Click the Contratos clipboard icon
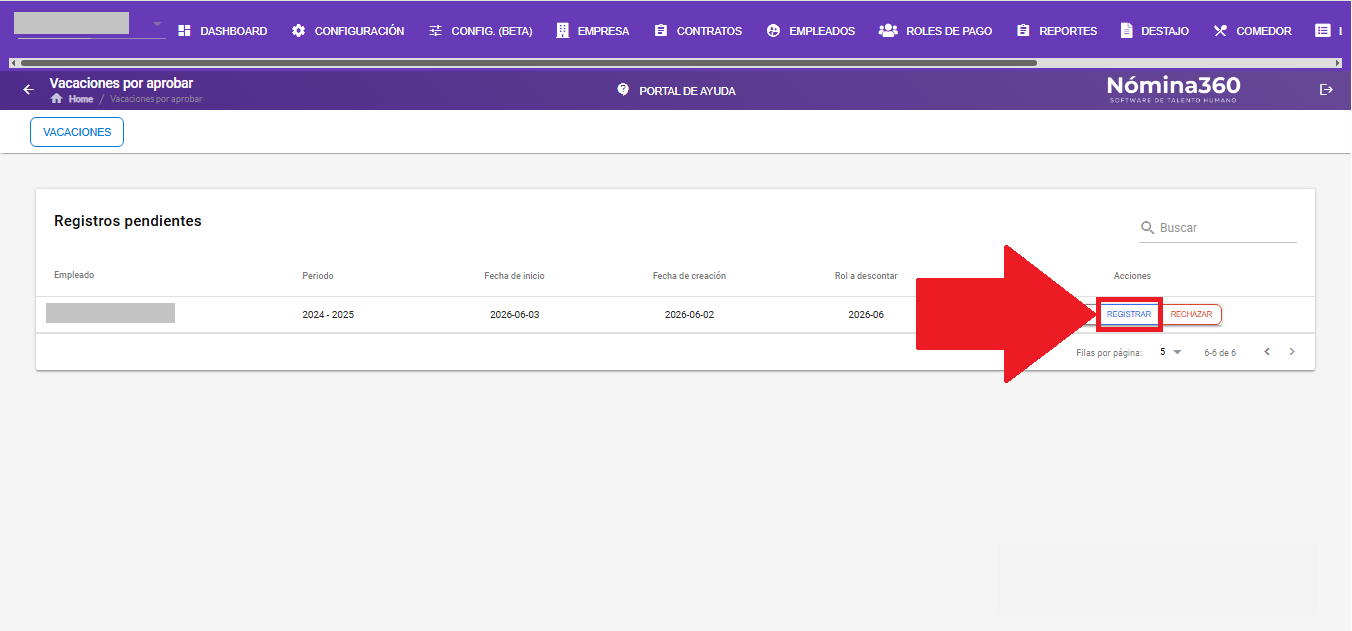Image resolution: width=1352 pixels, height=631 pixels. pyautogui.click(x=660, y=31)
